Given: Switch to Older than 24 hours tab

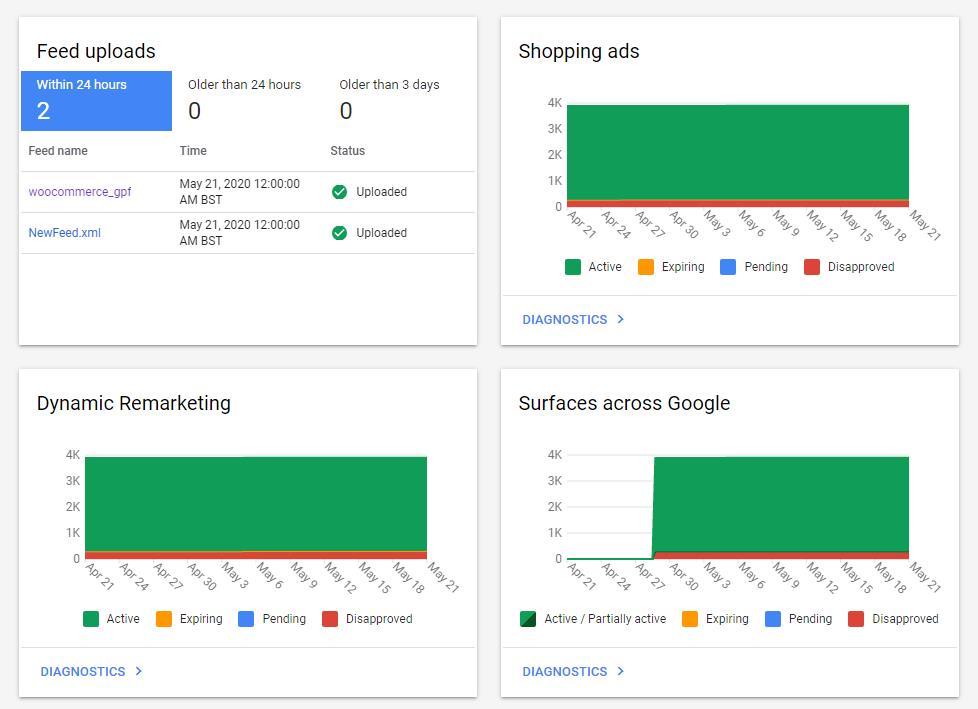Looking at the screenshot, I should [248, 101].
